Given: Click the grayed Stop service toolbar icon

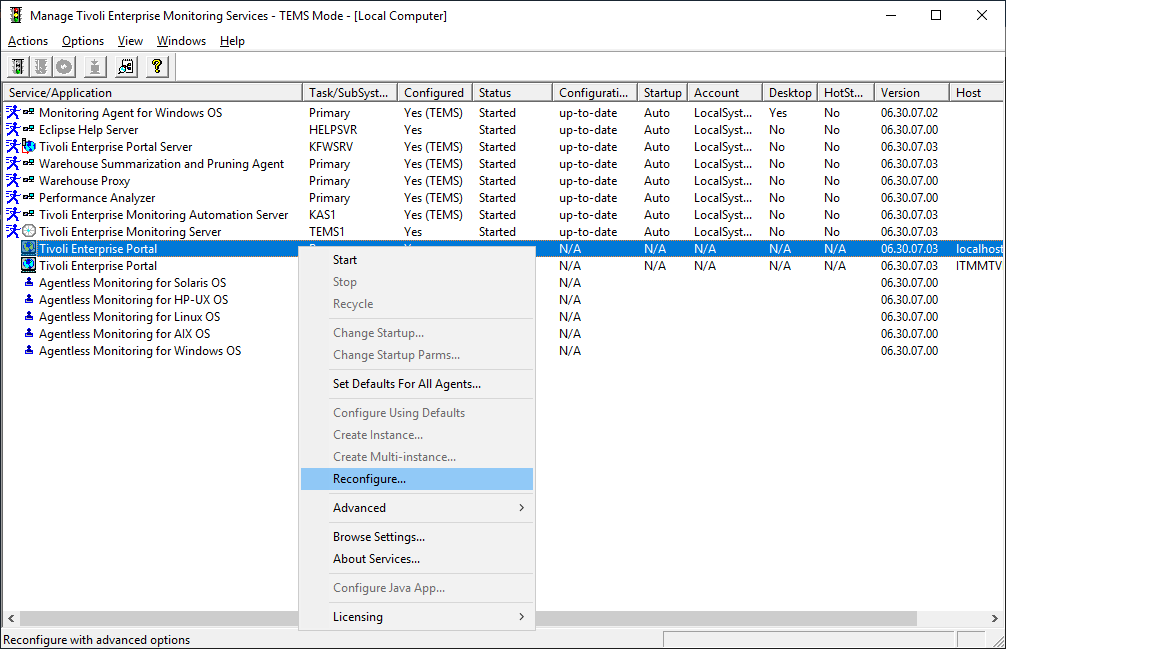Looking at the screenshot, I should [41, 67].
